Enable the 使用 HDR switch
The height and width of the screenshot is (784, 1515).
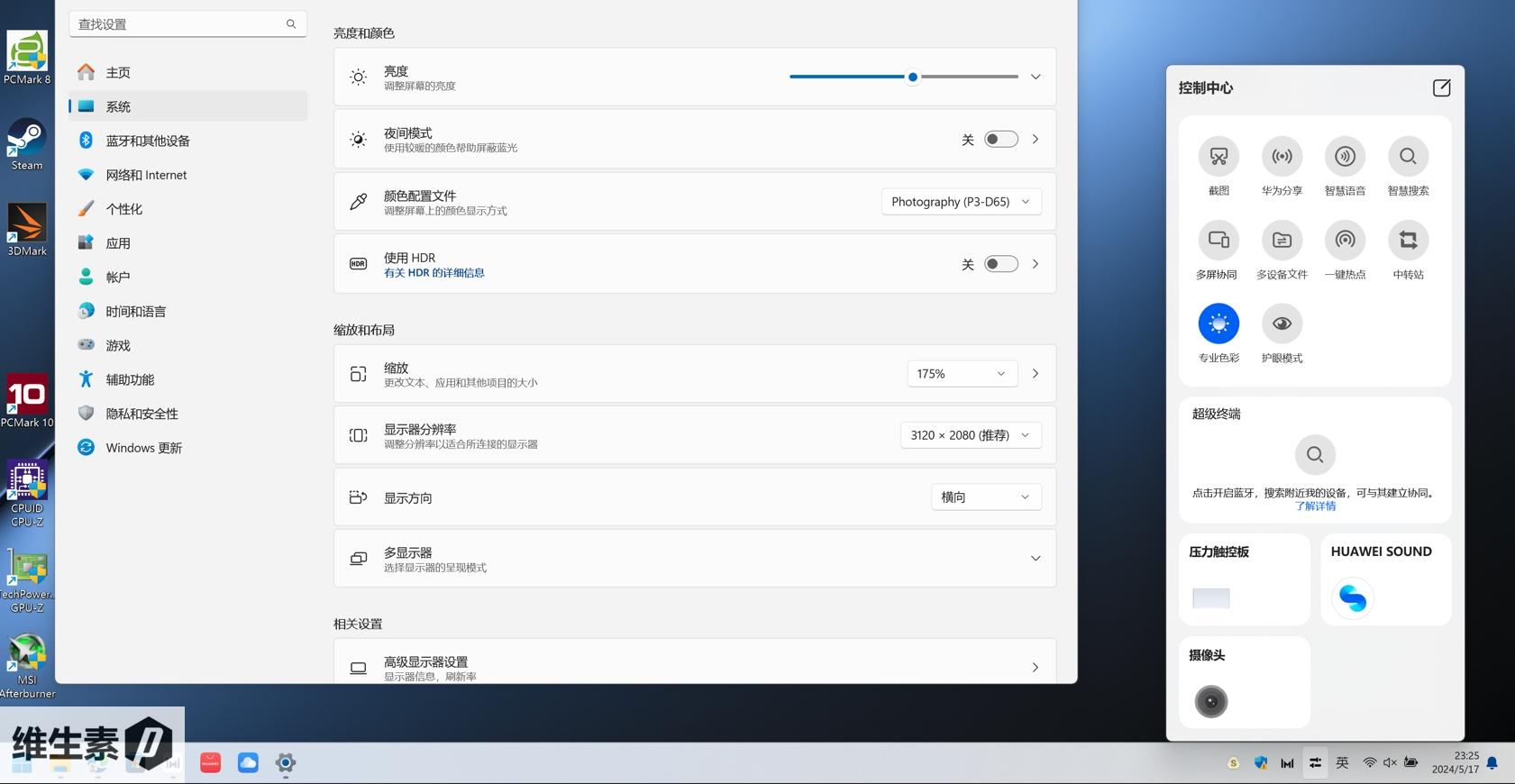pos(1000,264)
